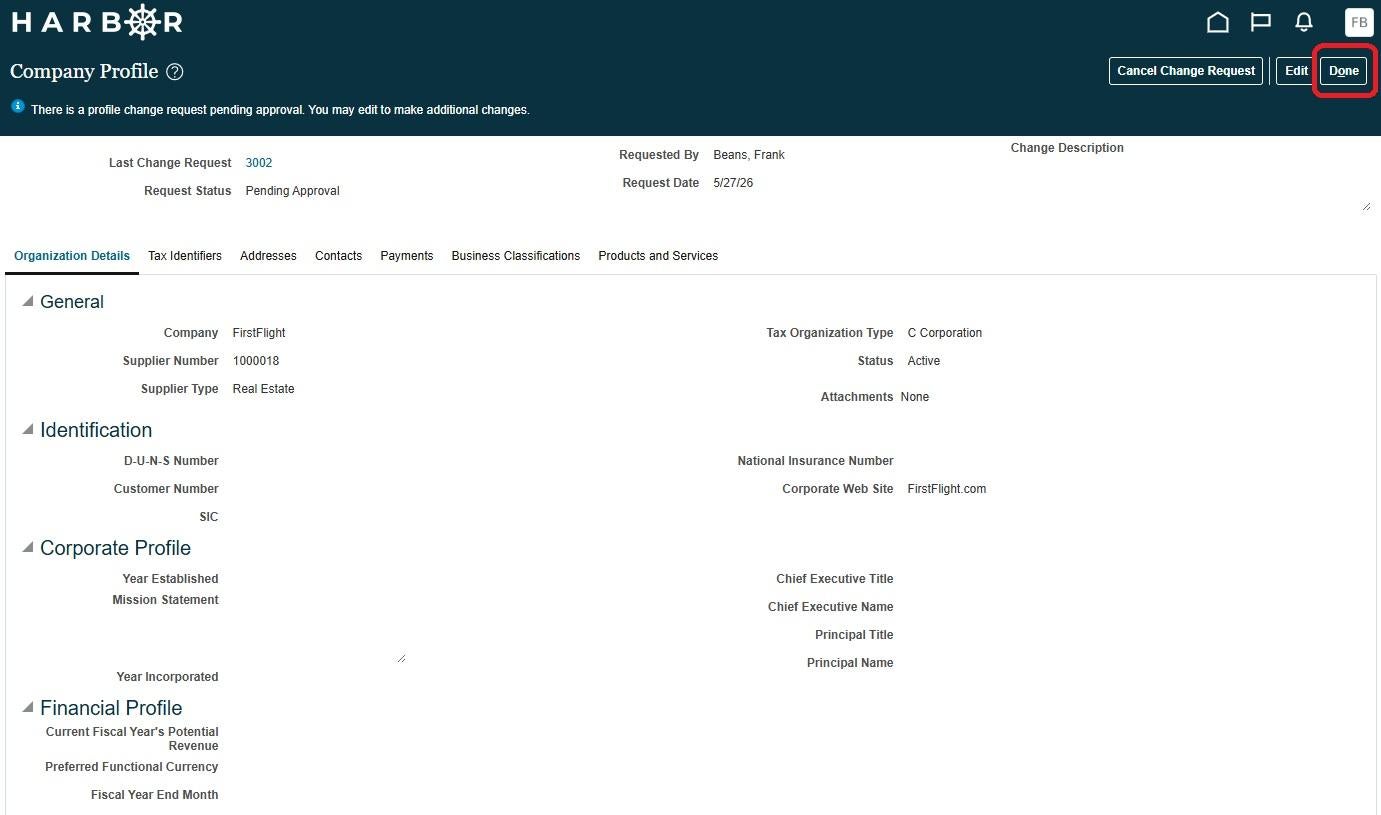Click the Company Profile page title
The height and width of the screenshot is (815, 1381).
[x=84, y=71]
